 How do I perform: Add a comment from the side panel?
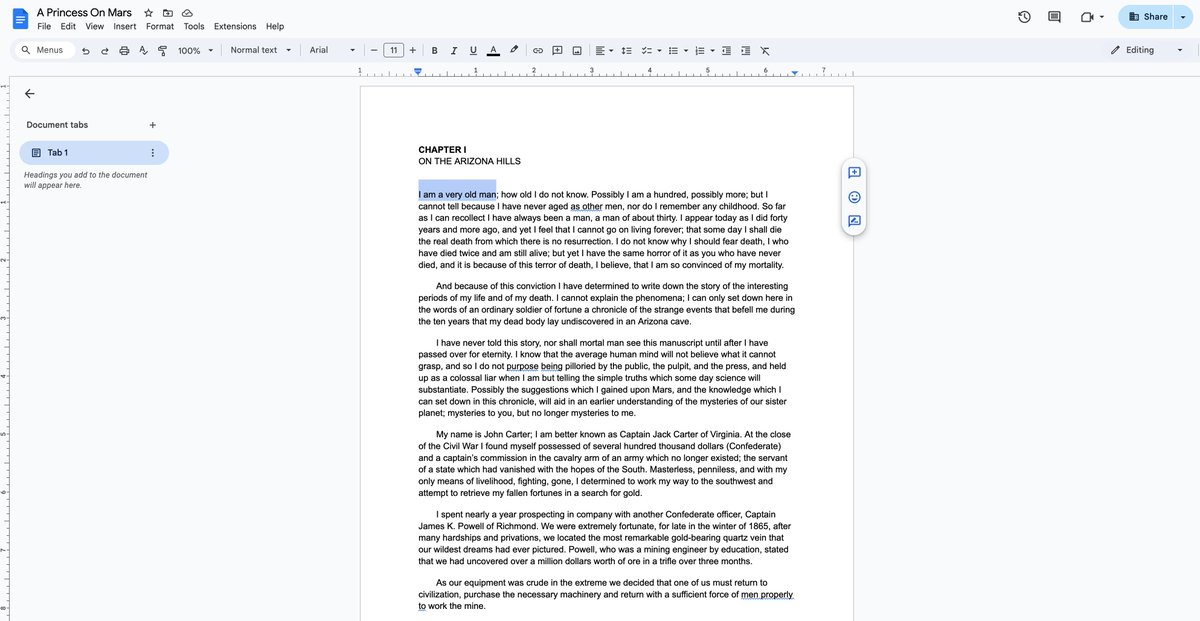(854, 173)
